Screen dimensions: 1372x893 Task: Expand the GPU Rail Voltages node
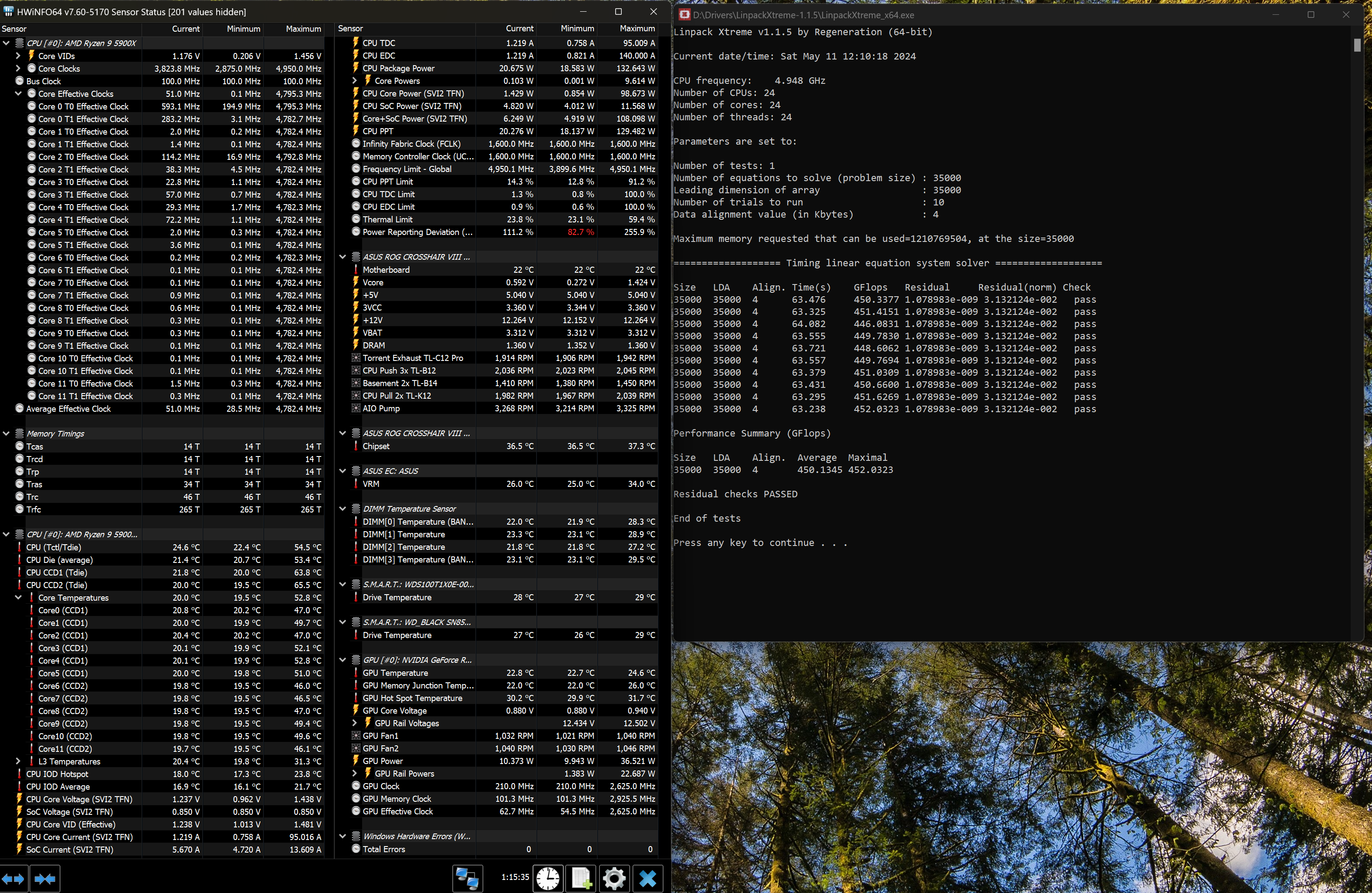(355, 723)
